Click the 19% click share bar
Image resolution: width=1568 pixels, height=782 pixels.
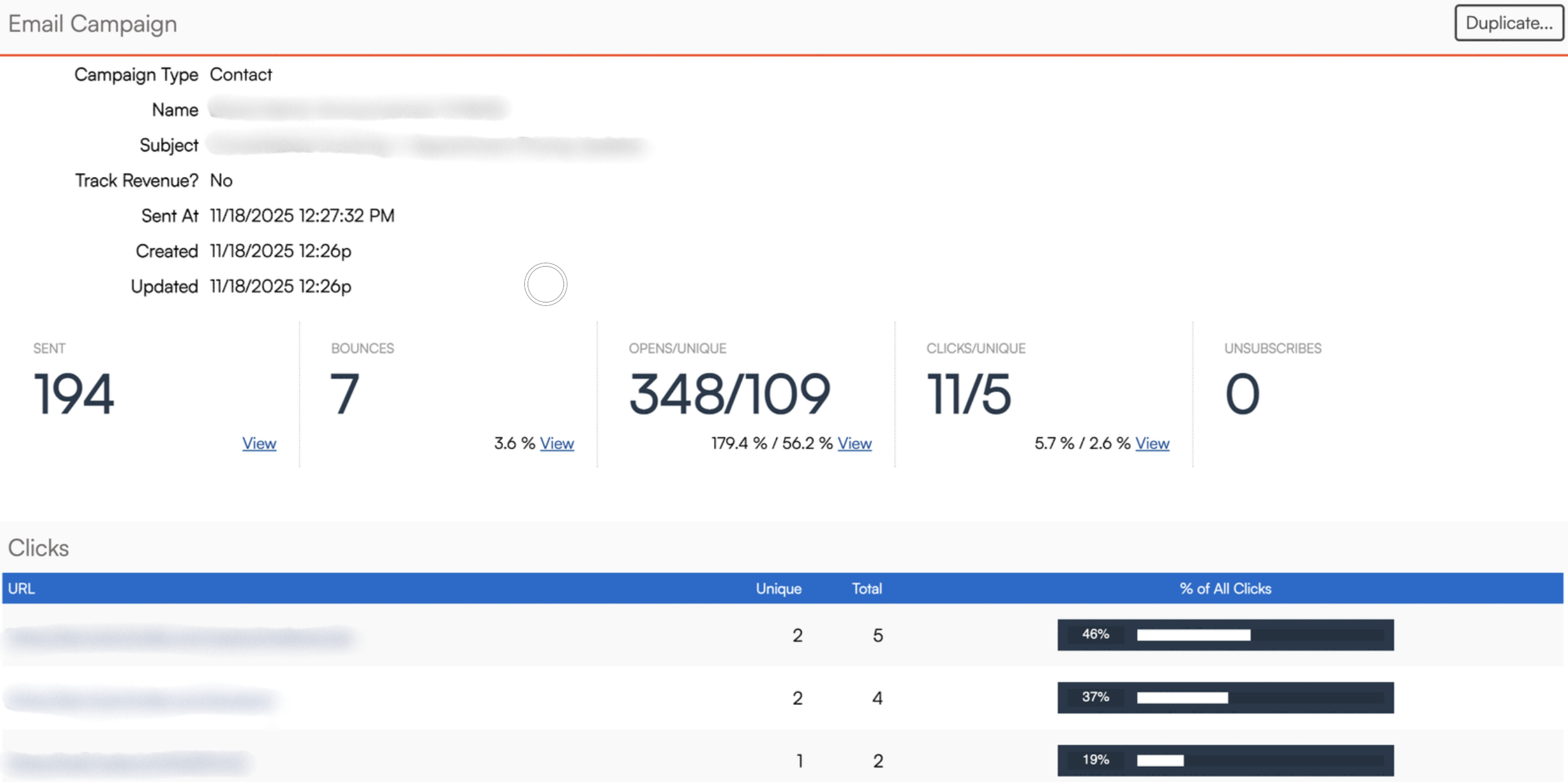coord(1225,760)
